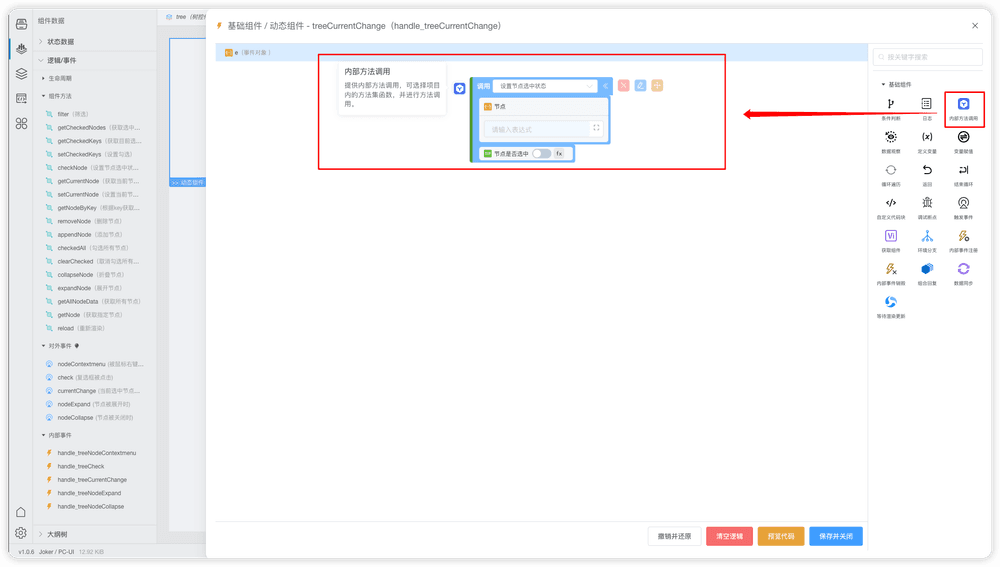1000x567 pixels.
Task: Select the 内部方法调用 component icon
Action: [x=963, y=104]
